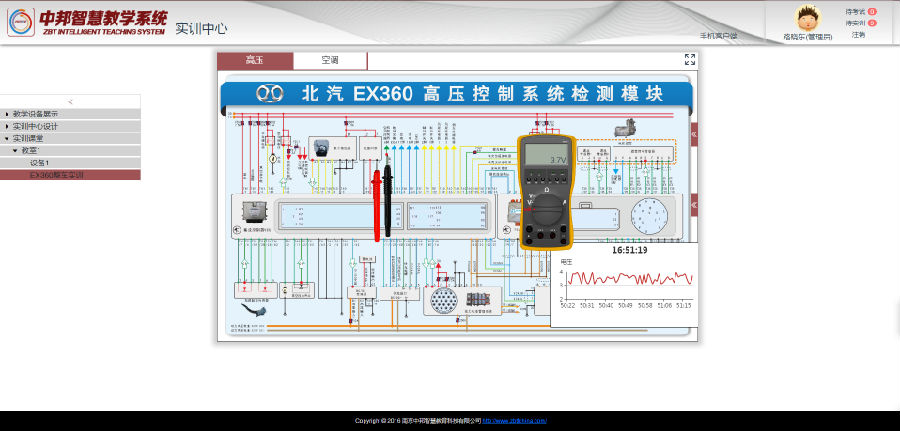Click the 51:15 x-axis chart label
This screenshot has height=431, width=900.
tap(683, 306)
